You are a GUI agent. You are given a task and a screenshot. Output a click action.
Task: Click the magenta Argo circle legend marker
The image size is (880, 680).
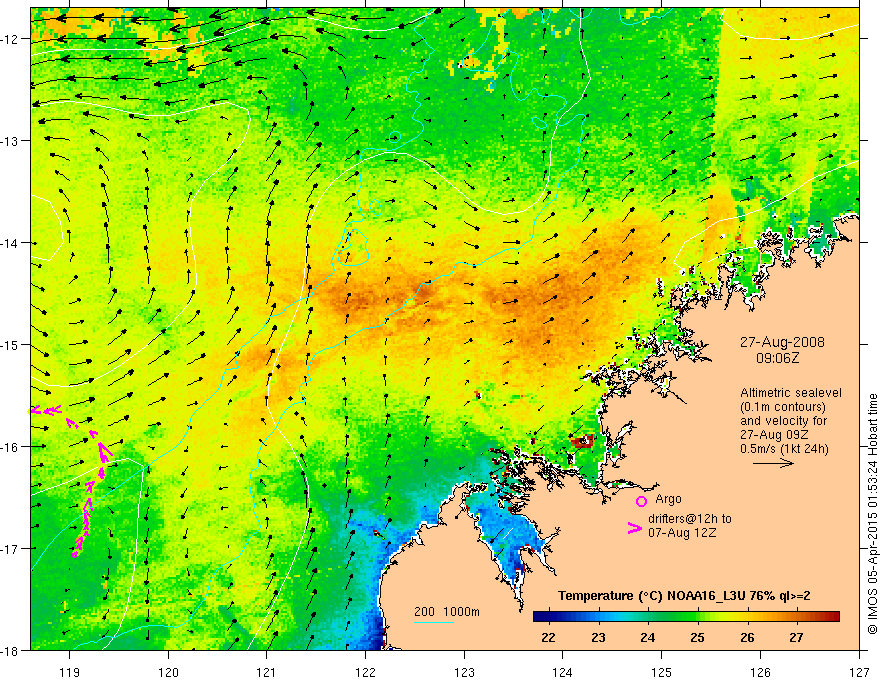[x=641, y=502]
